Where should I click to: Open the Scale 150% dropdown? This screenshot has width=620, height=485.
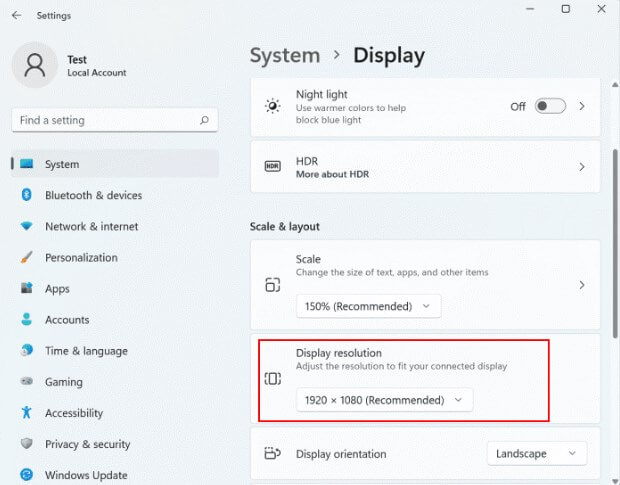point(368,306)
